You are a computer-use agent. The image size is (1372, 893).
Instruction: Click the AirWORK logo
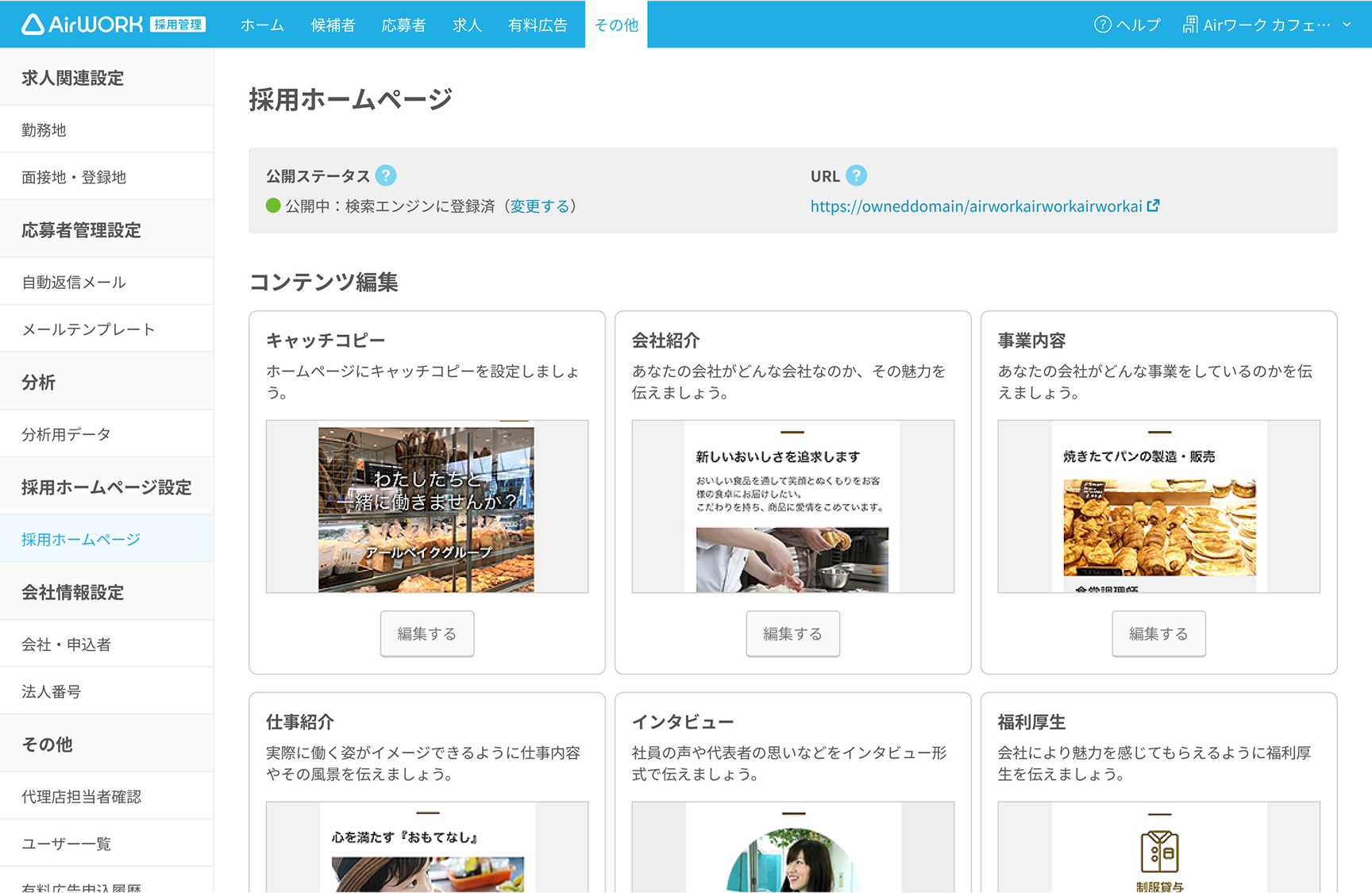pos(82,25)
